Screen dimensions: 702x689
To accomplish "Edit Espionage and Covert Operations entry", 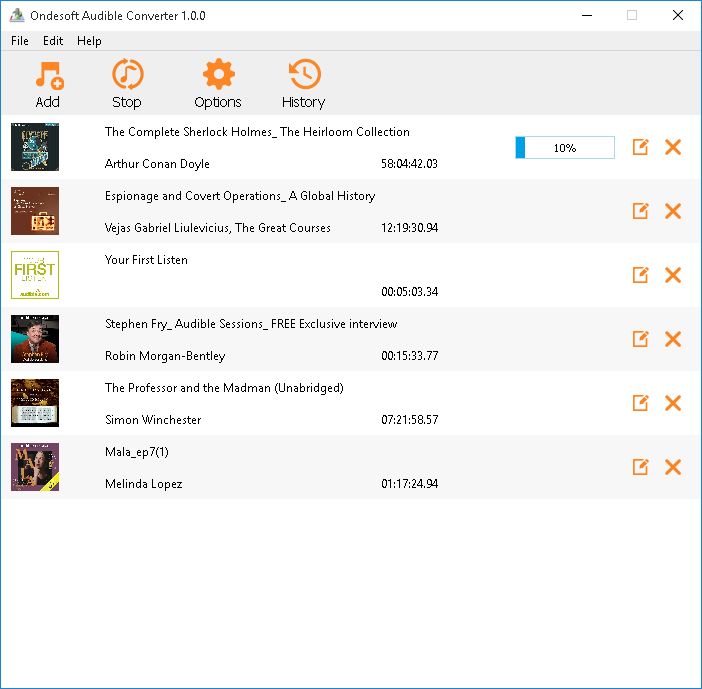I will point(640,211).
